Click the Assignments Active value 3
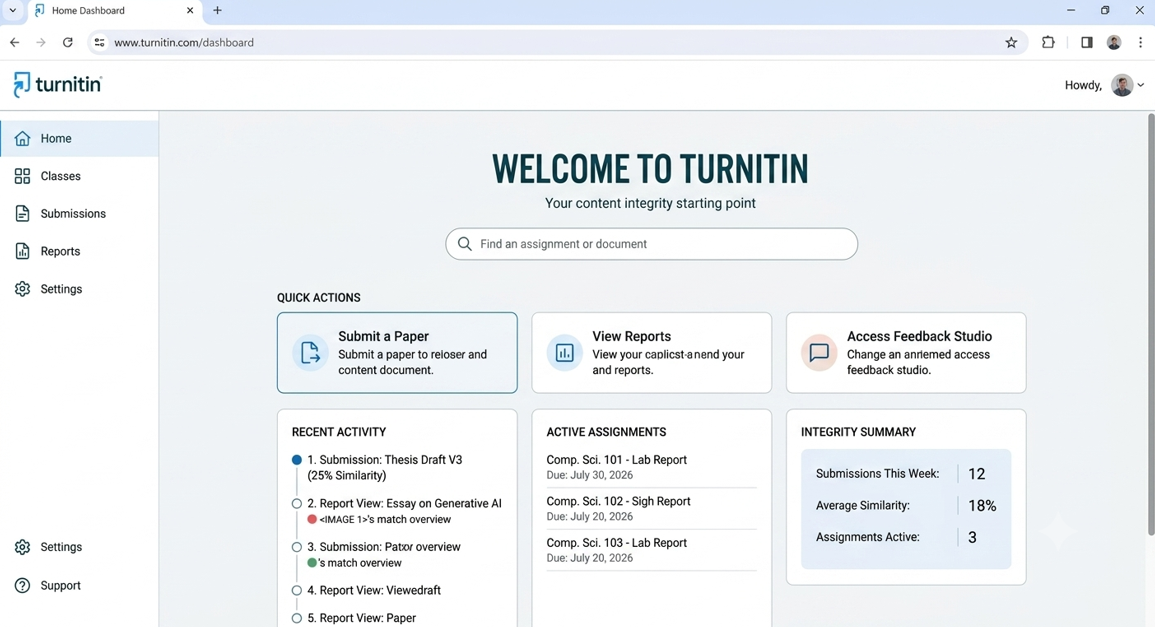This screenshot has width=1155, height=627. tap(972, 538)
